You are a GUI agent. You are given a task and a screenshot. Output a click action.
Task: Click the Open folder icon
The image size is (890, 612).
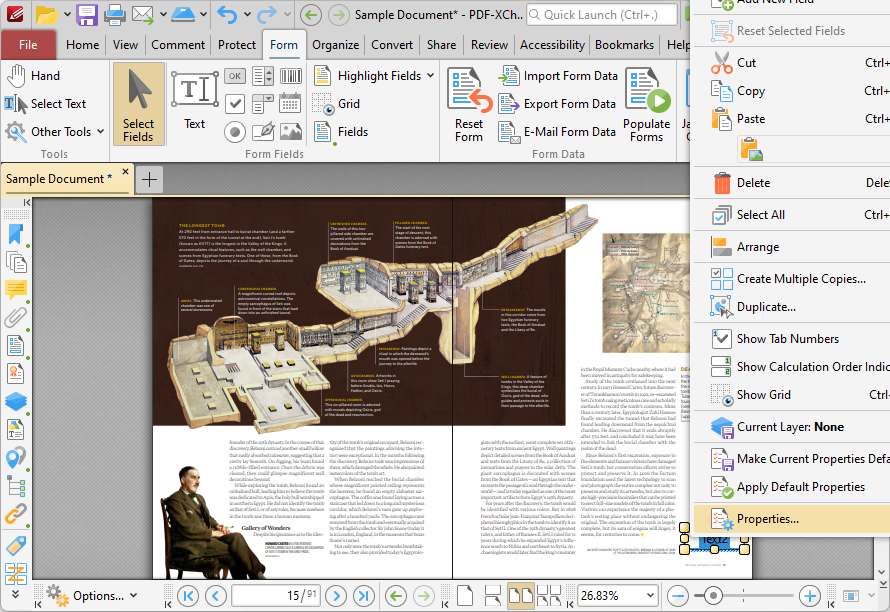pos(47,15)
